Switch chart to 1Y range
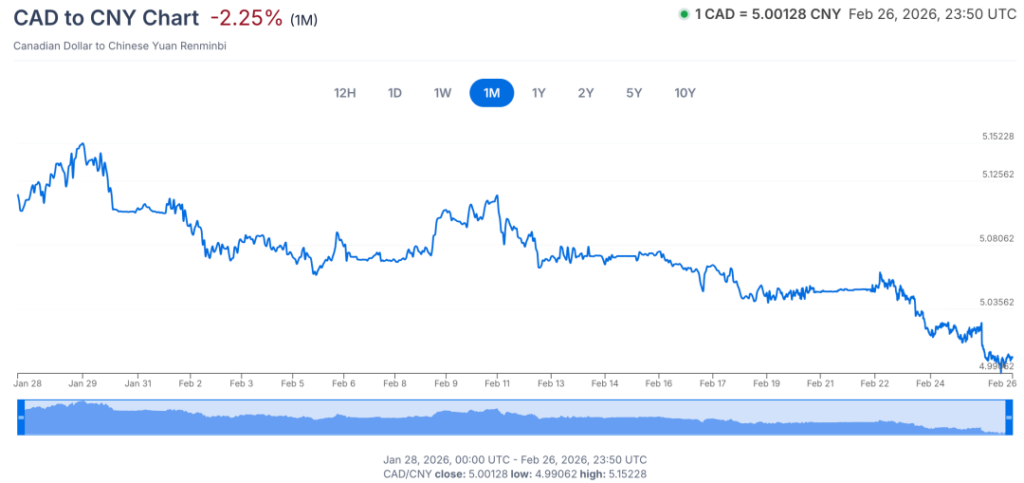 click(538, 93)
